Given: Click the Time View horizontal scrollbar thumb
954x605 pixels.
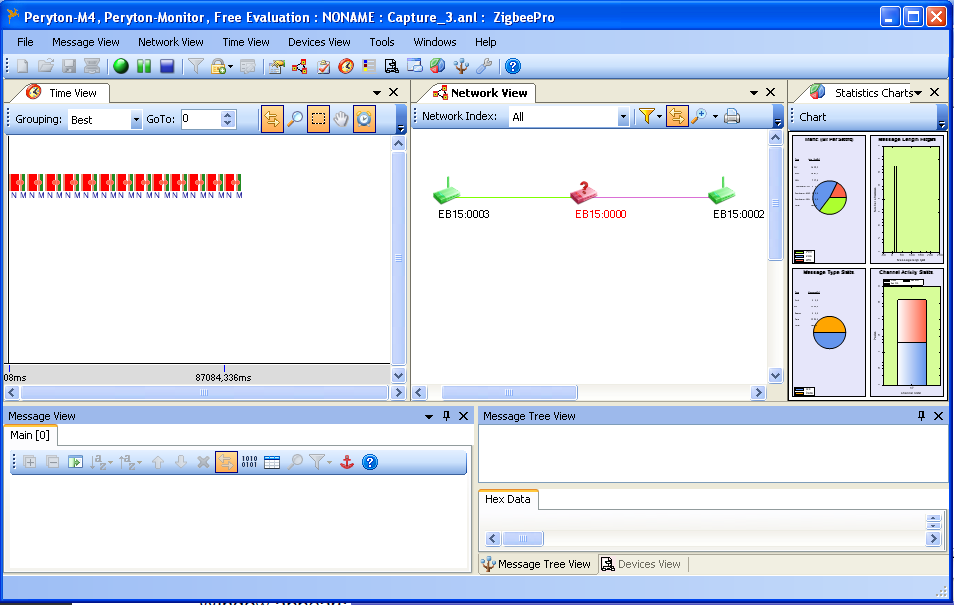Looking at the screenshot, I should point(204,393).
